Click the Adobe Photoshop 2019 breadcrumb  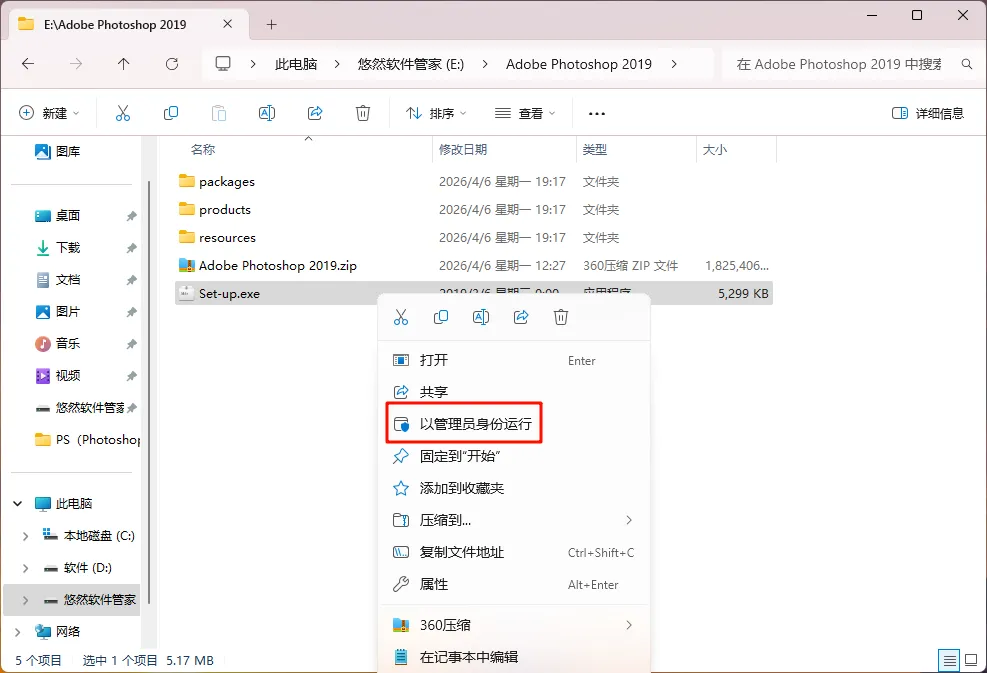point(578,64)
